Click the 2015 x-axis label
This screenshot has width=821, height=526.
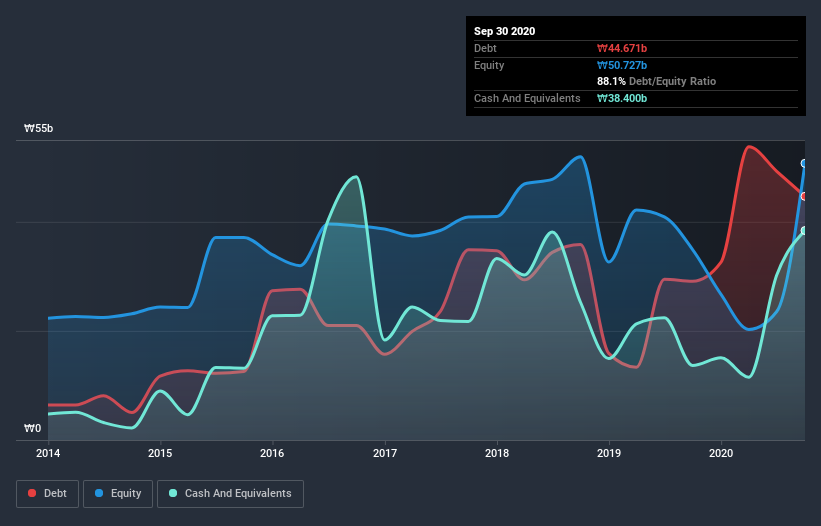tap(160, 453)
